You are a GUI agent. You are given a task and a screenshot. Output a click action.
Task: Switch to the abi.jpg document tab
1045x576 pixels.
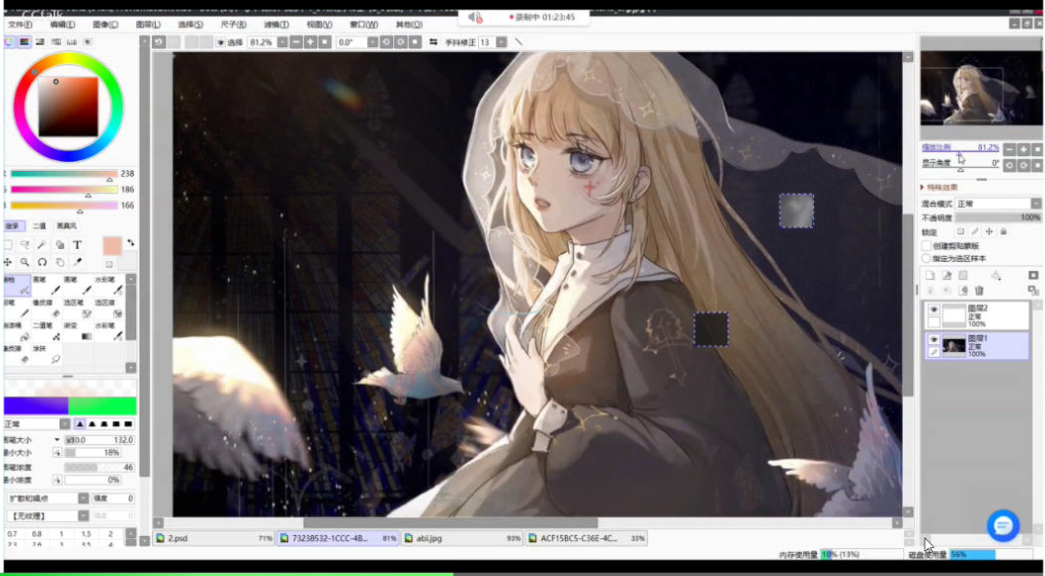[x=462, y=538]
